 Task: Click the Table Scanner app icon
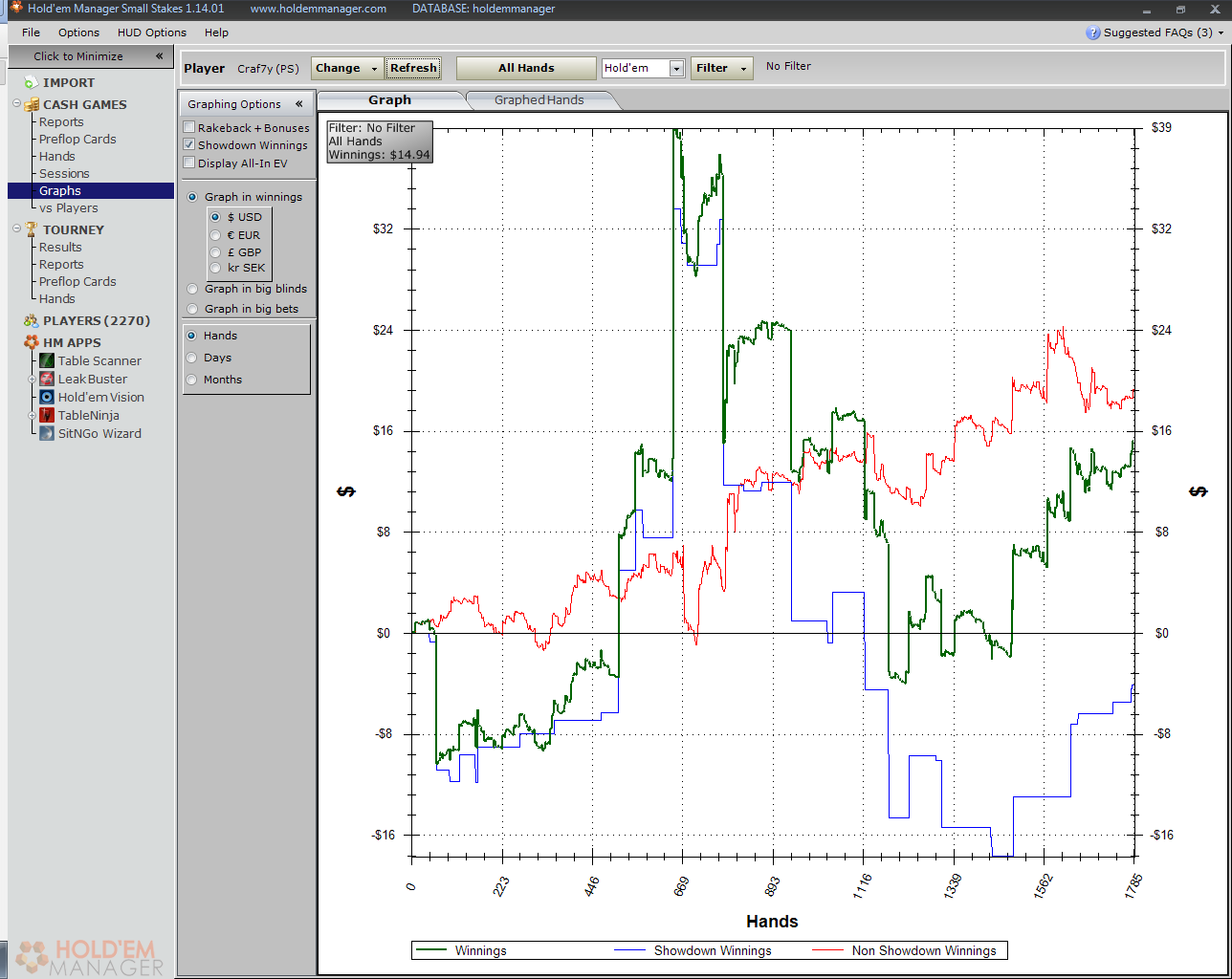pyautogui.click(x=47, y=360)
